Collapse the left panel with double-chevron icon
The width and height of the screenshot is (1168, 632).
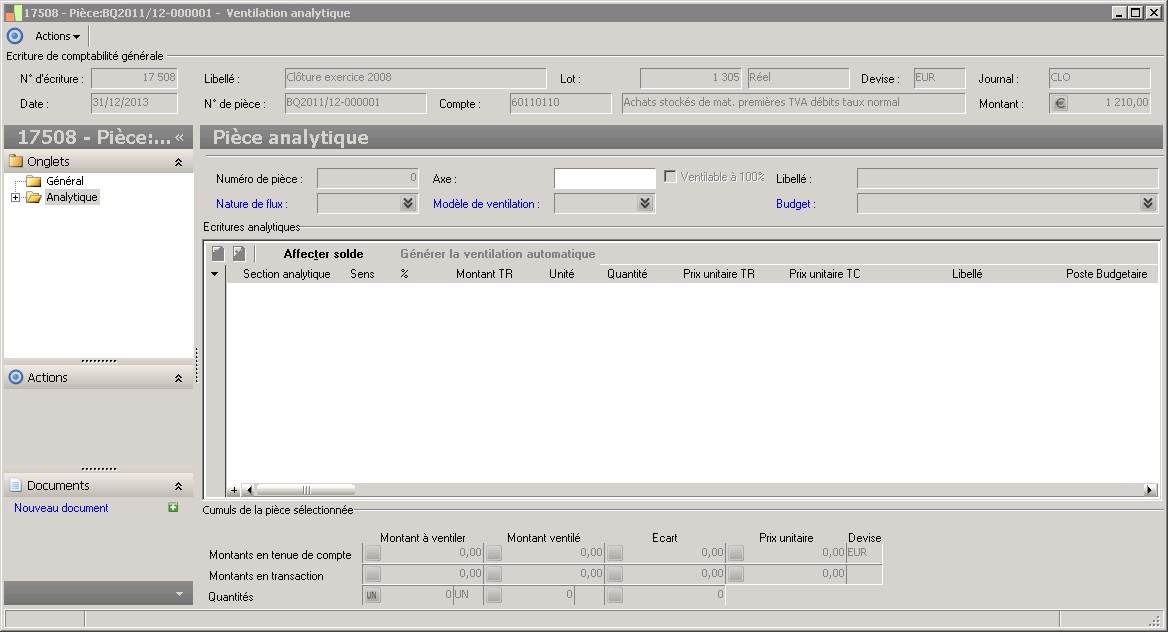point(180,137)
